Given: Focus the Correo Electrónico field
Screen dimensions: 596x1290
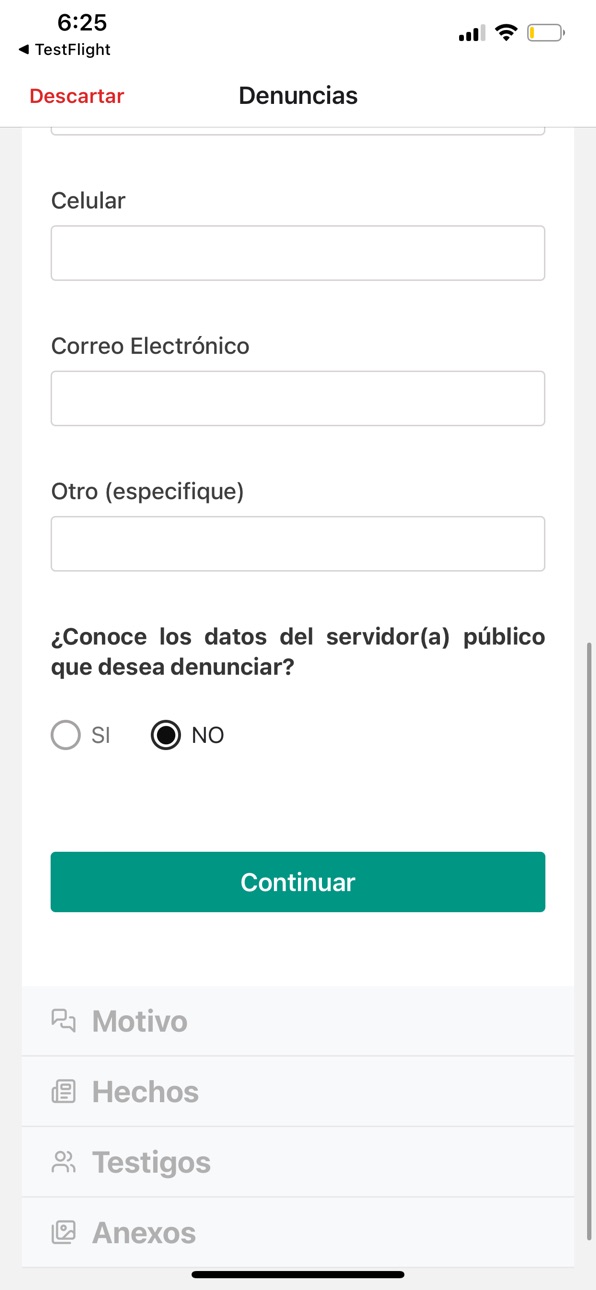Looking at the screenshot, I should click(298, 398).
